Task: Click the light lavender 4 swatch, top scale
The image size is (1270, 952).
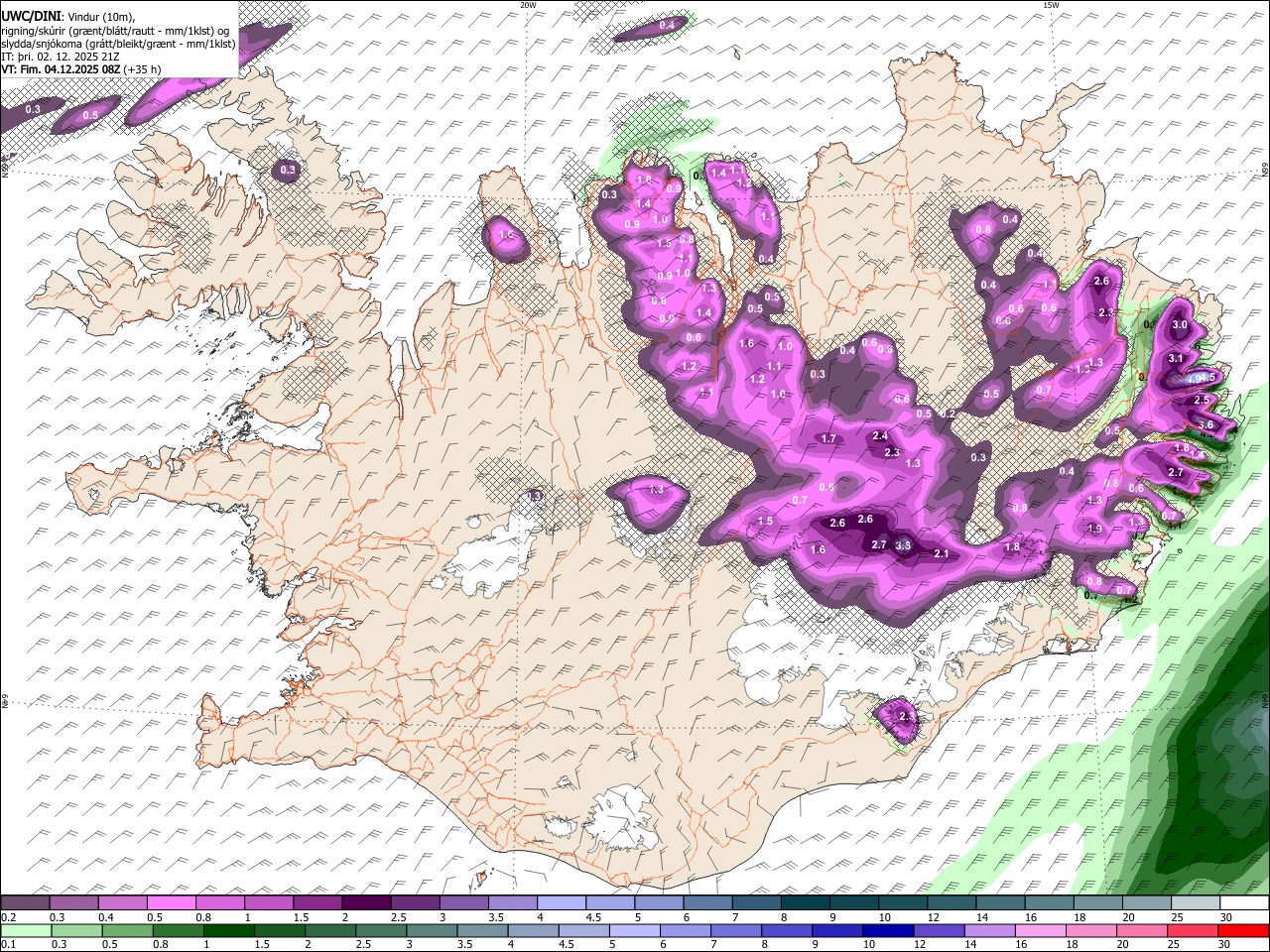Action: [560, 902]
